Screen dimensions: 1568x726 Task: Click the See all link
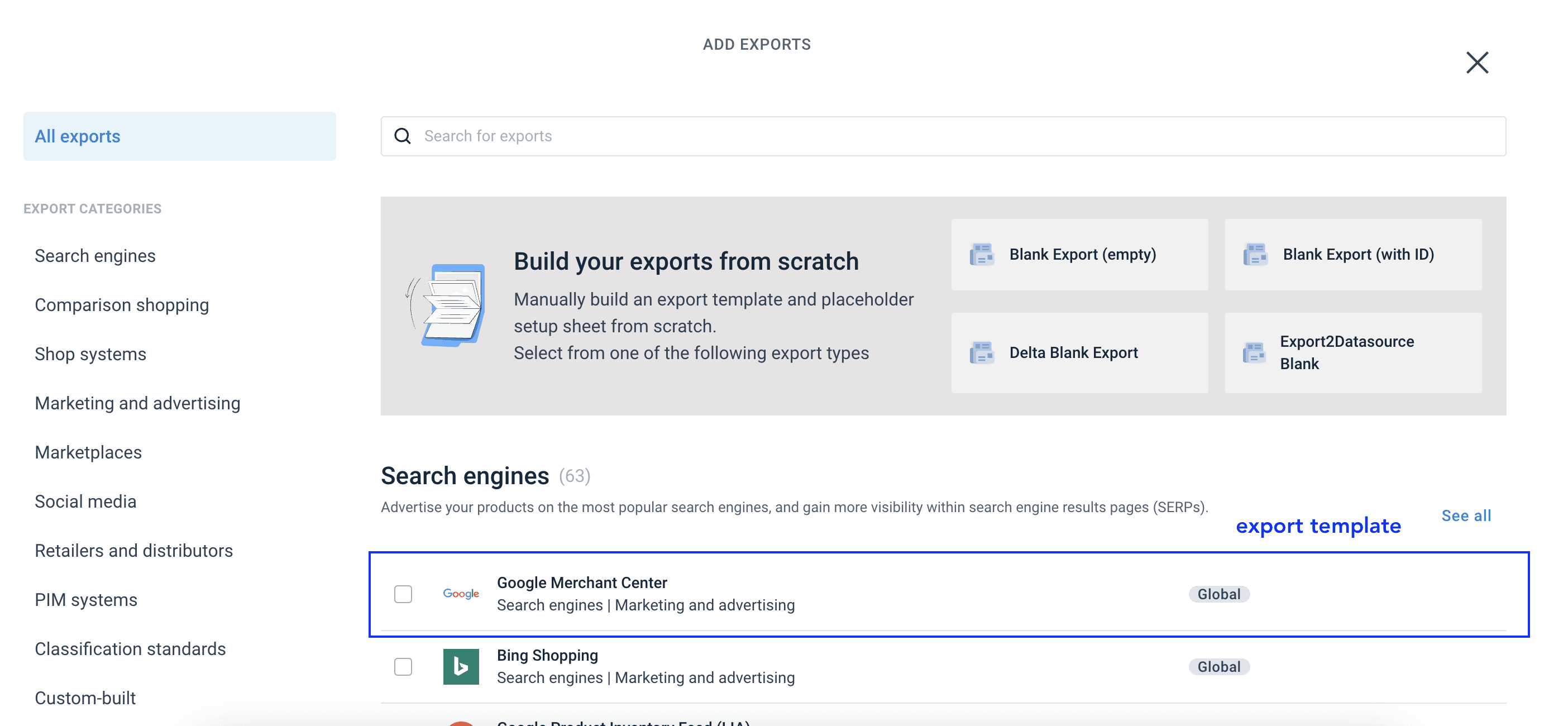tap(1466, 515)
